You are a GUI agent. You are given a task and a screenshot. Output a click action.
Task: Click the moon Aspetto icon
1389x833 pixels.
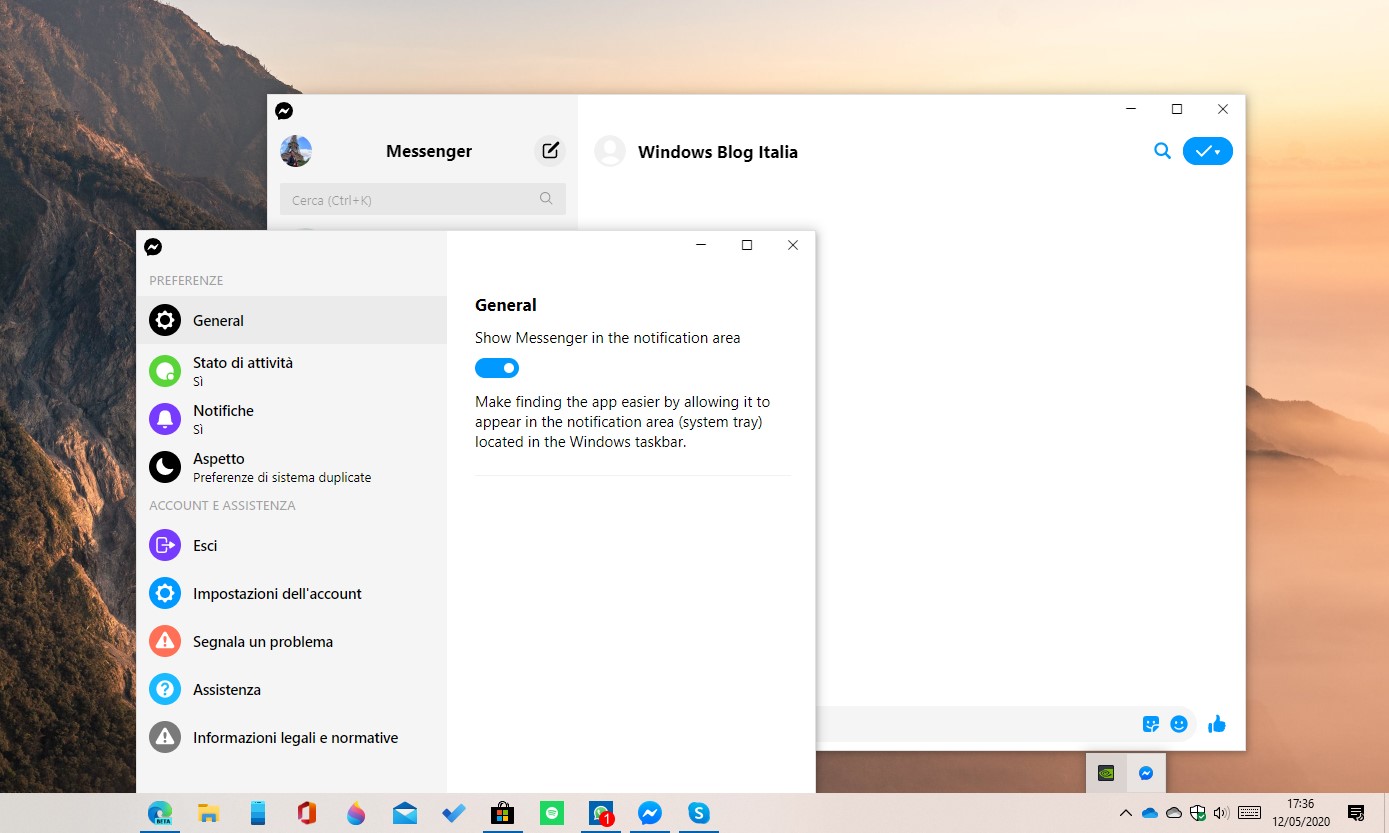[165, 467]
